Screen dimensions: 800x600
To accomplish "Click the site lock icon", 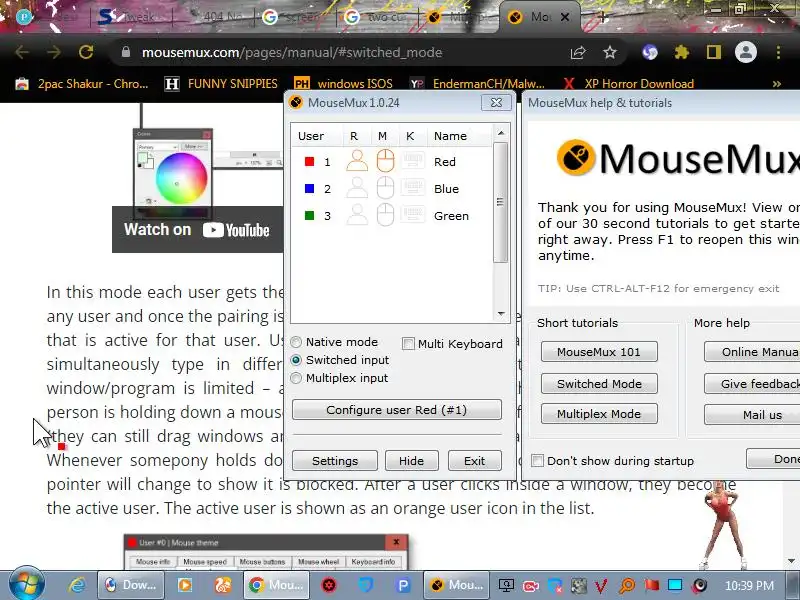I will pyautogui.click(x=126, y=52).
